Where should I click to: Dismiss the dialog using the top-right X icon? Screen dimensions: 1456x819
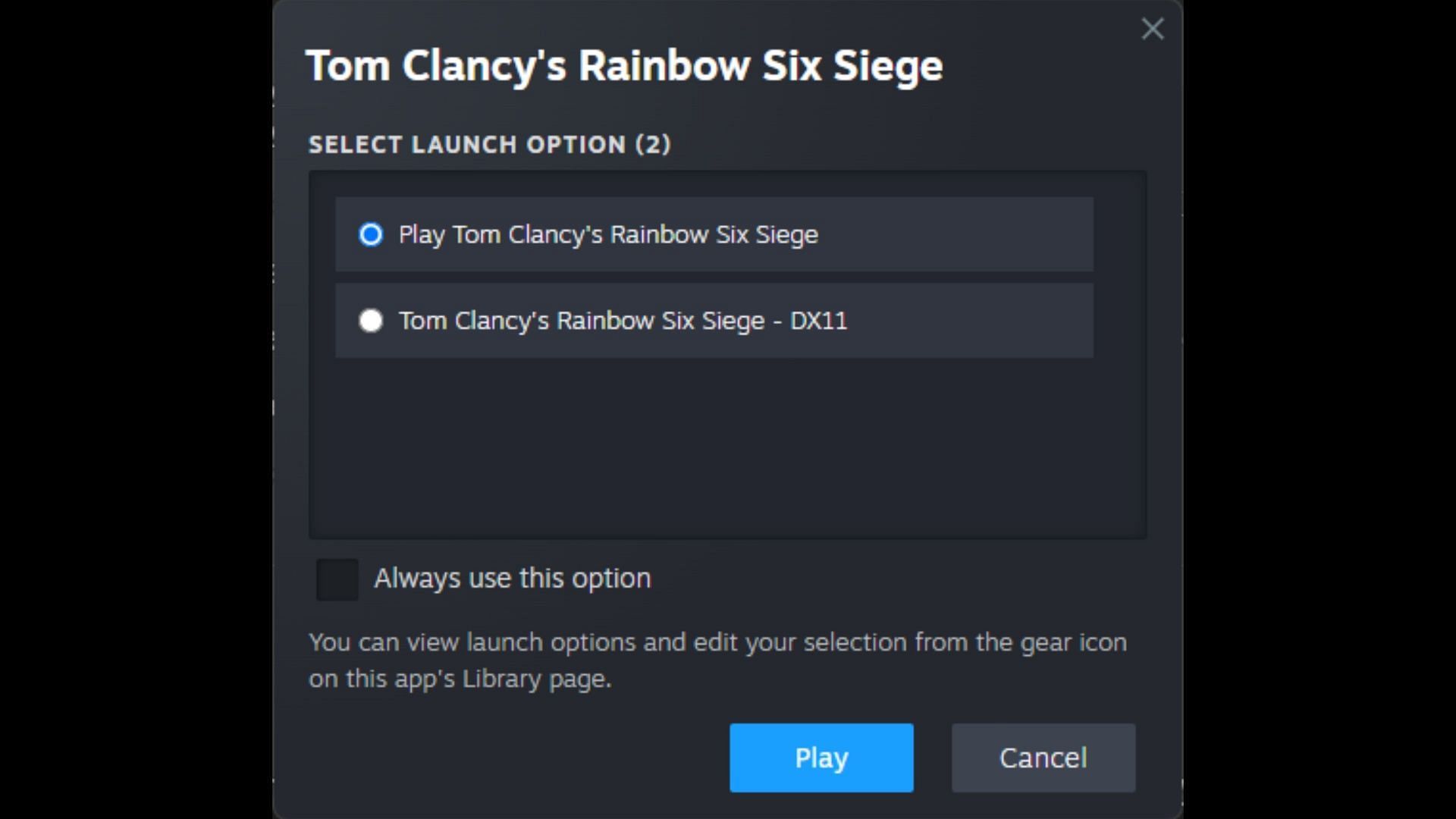(1152, 29)
